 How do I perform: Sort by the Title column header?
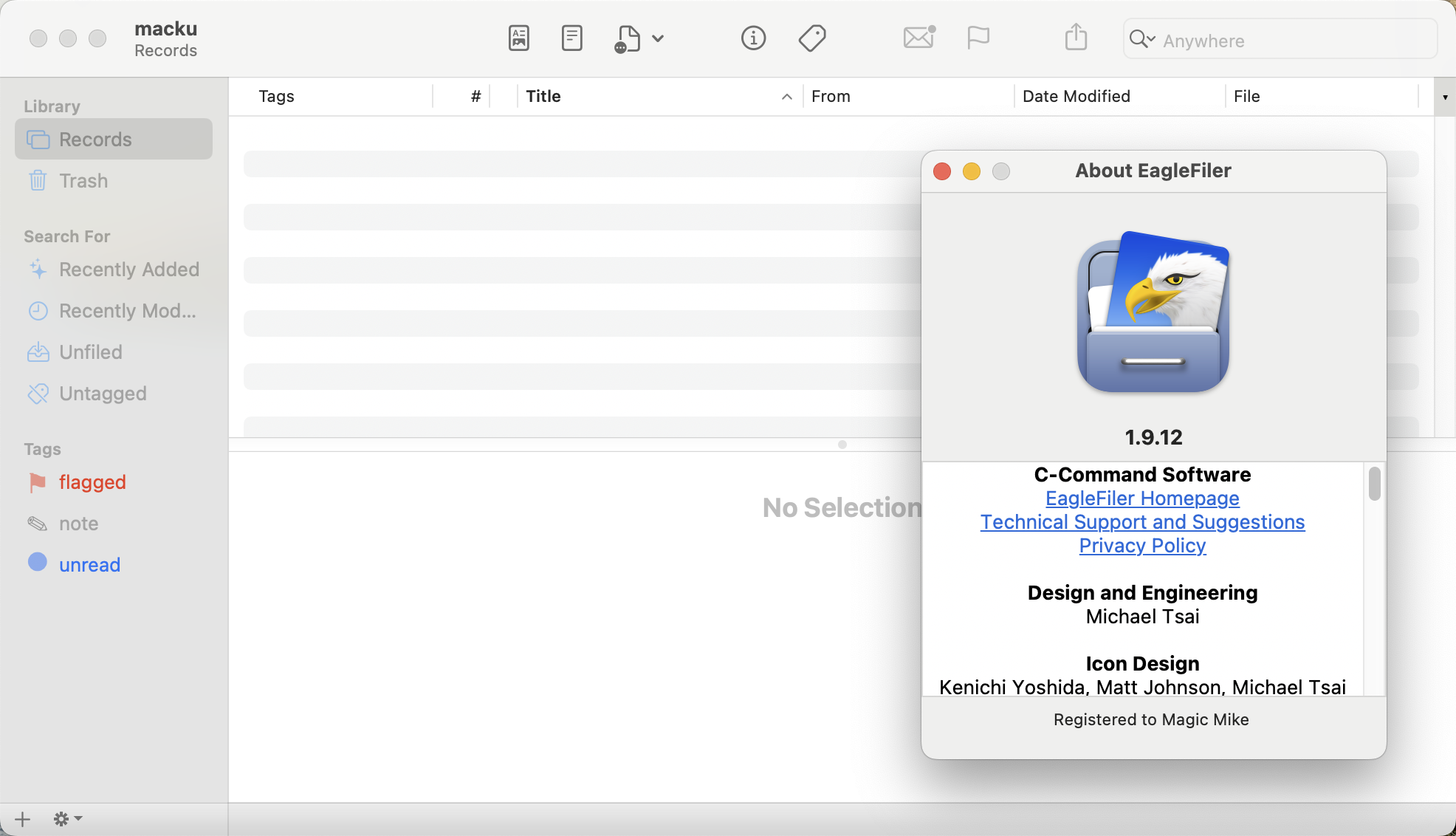pos(660,97)
